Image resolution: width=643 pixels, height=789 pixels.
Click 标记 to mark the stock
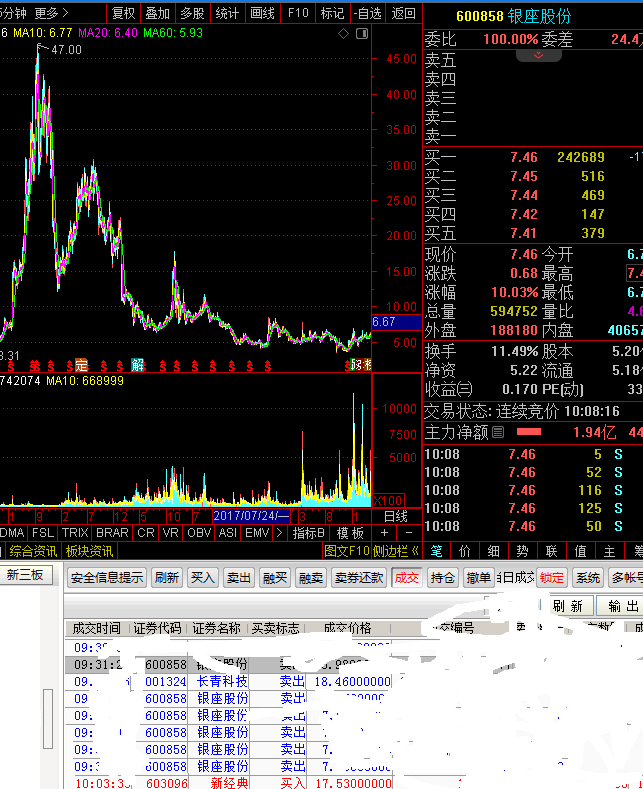(333, 13)
